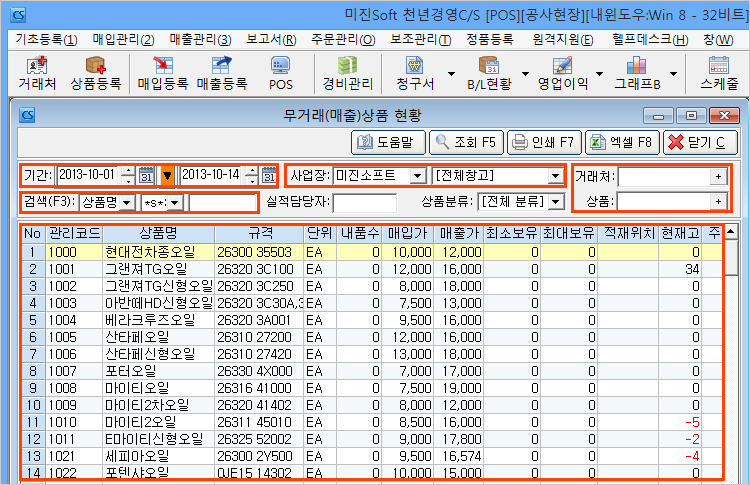The width and height of the screenshot is (750, 485).
Task: Click the plus button beside 거래처 field
Action: [718, 176]
